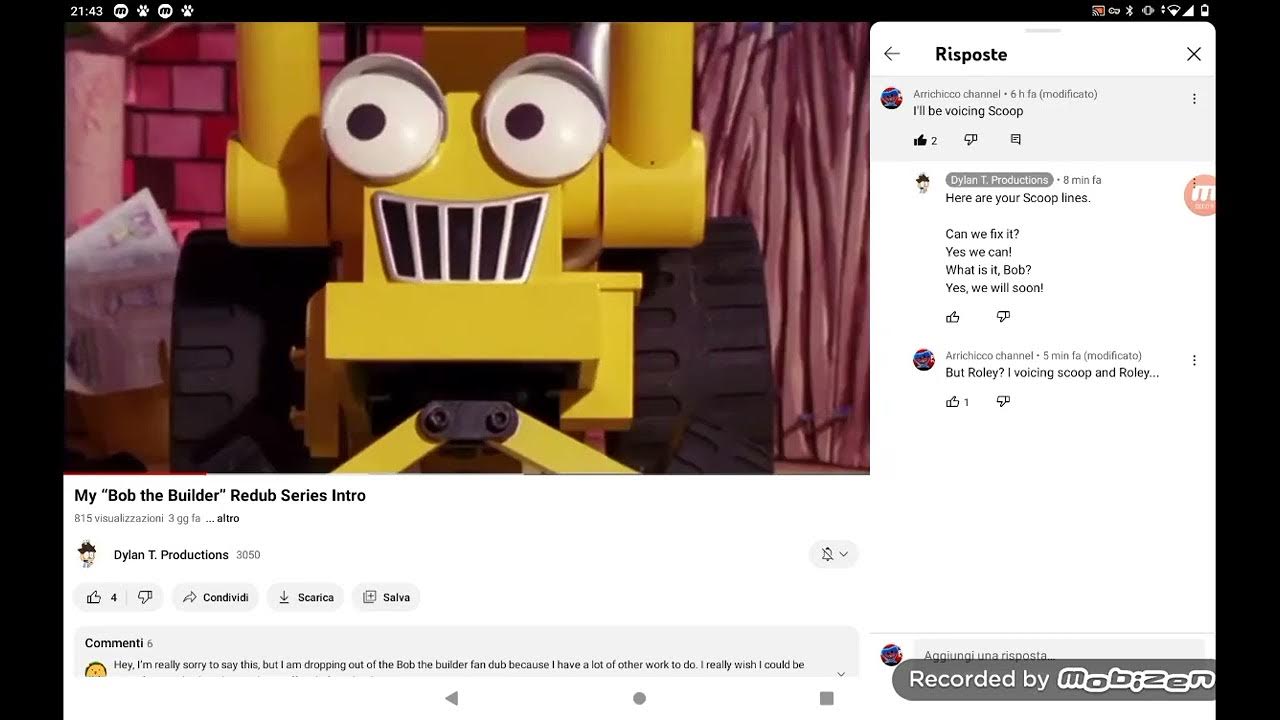Save the video with Salva
This screenshot has width=1280, height=720.
click(386, 597)
